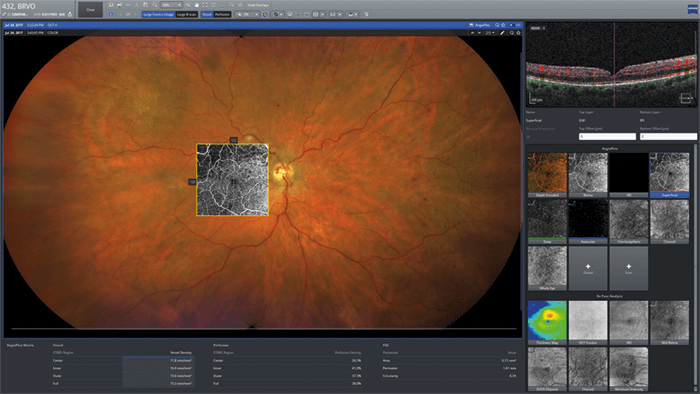Select the Thickness Map thumbnail

[x=547, y=323]
